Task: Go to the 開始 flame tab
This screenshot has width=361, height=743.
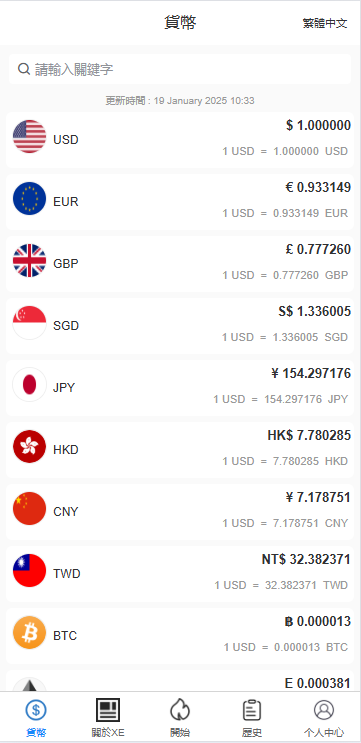Action: [180, 718]
